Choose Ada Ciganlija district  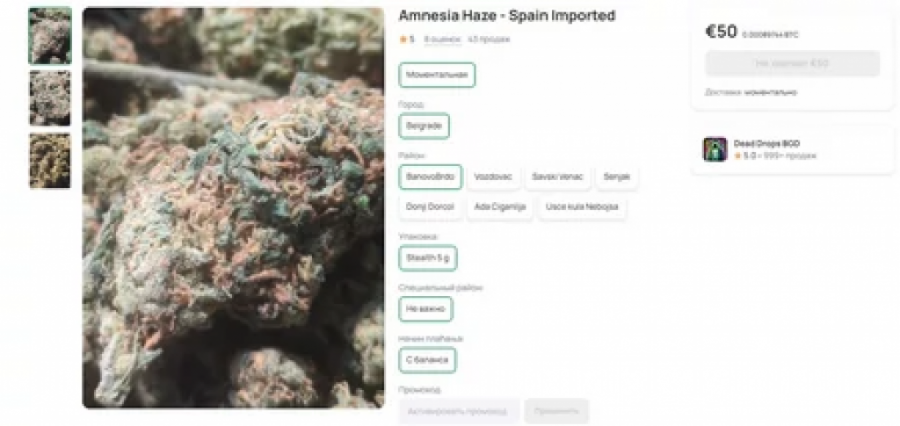[x=500, y=207]
